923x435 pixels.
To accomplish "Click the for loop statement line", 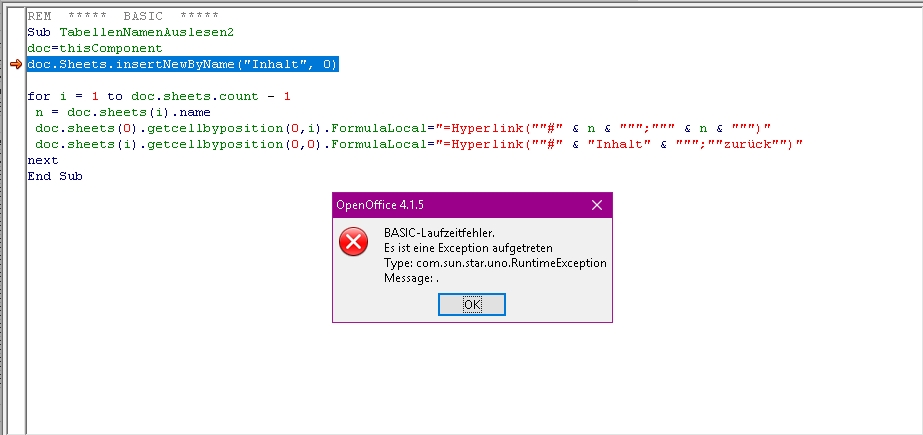I will [159, 96].
